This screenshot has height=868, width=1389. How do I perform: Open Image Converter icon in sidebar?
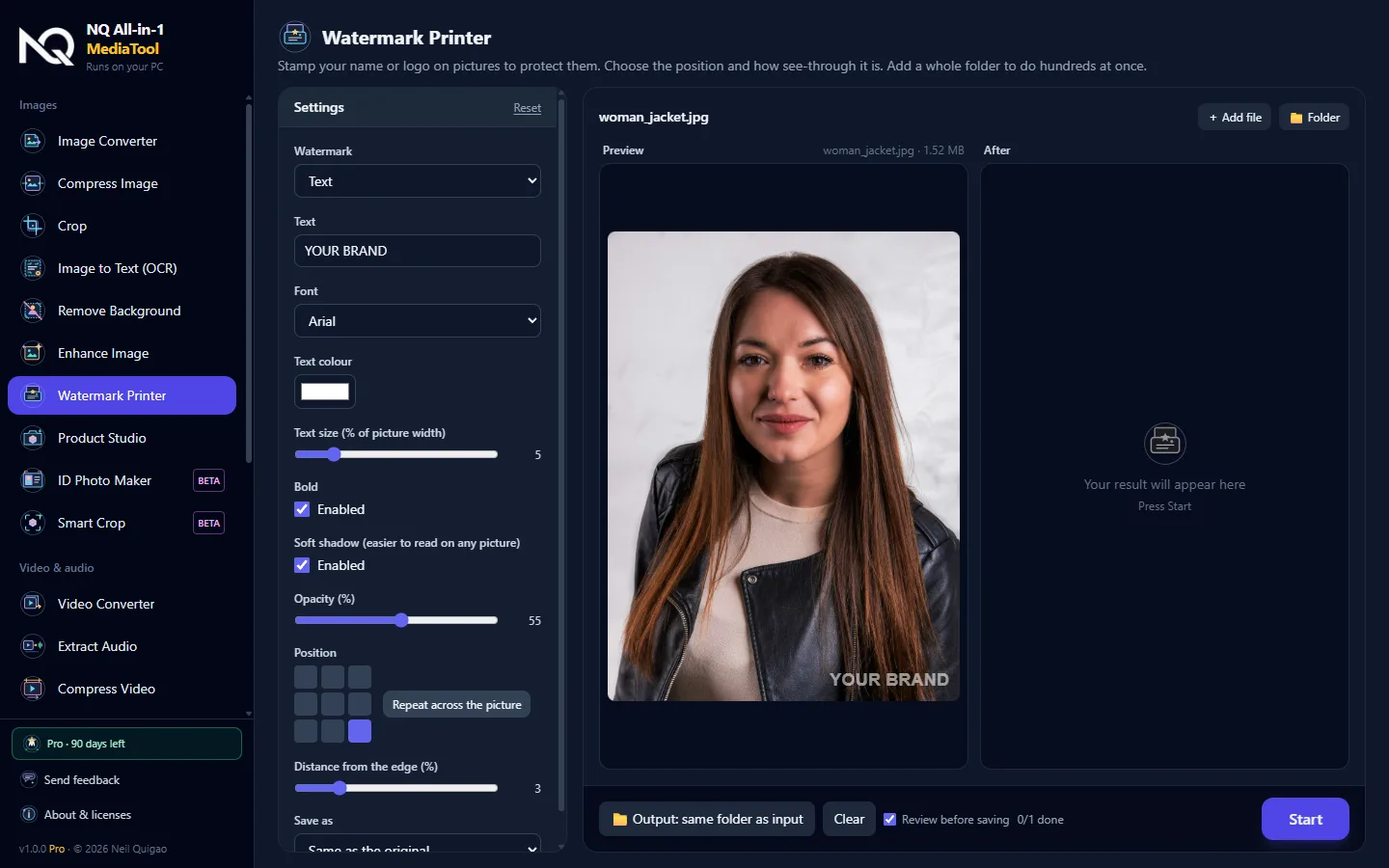pyautogui.click(x=33, y=141)
